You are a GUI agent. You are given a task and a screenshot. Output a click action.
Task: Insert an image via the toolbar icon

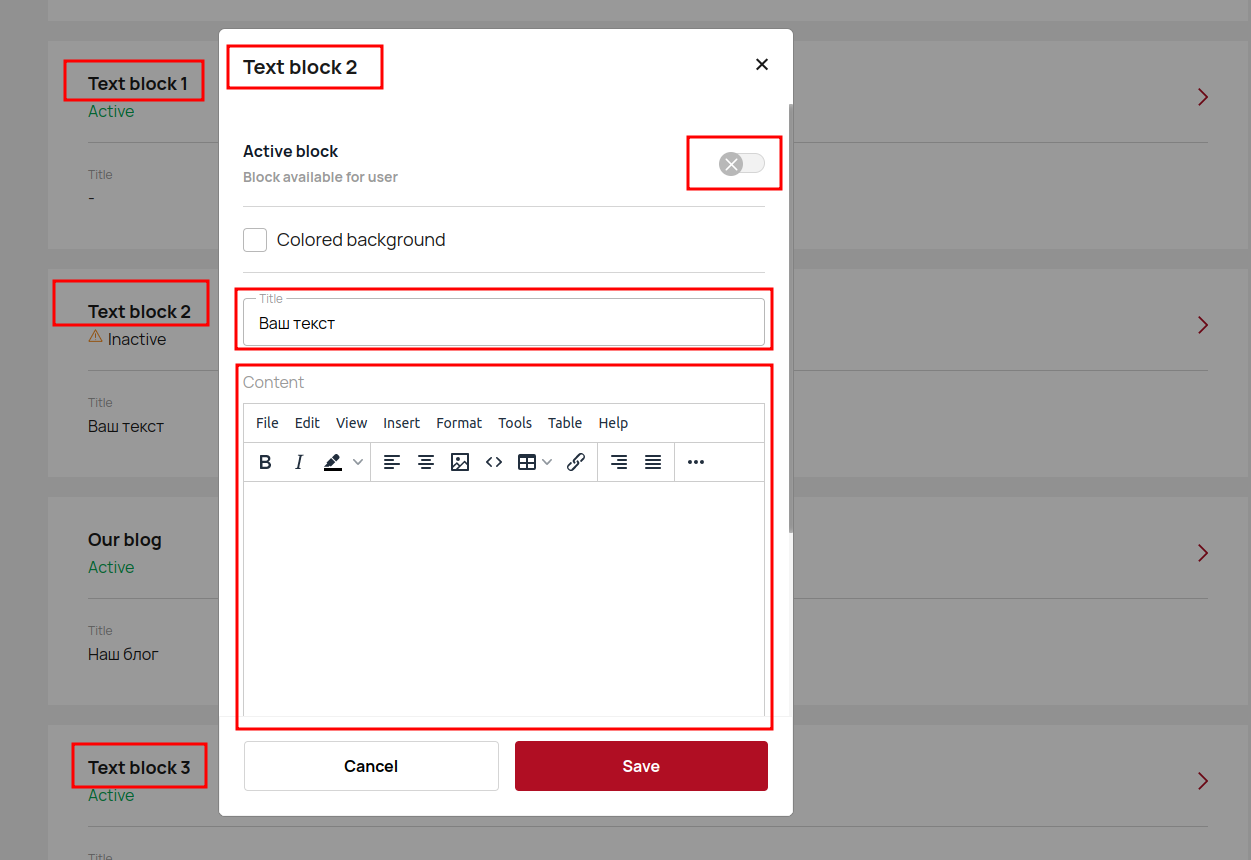pyautogui.click(x=460, y=462)
